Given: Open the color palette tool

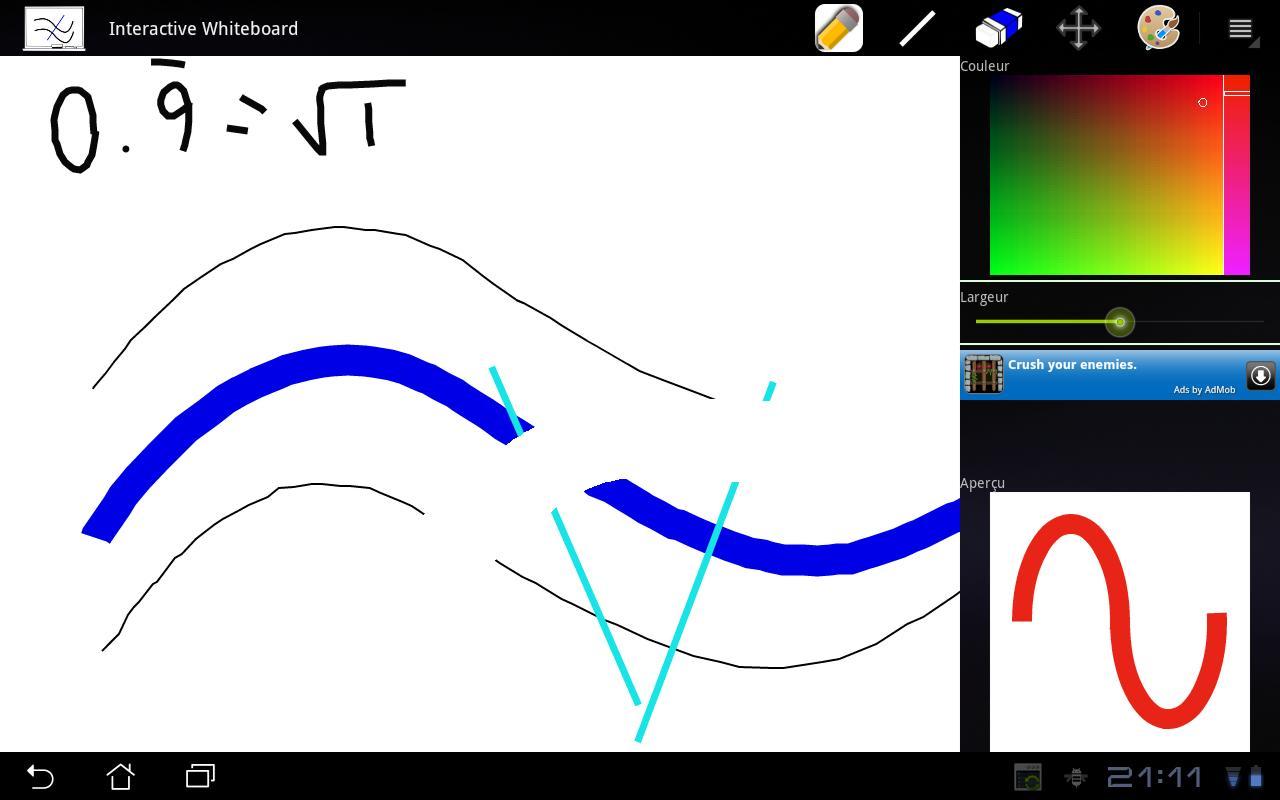Looking at the screenshot, I should click(x=1157, y=28).
